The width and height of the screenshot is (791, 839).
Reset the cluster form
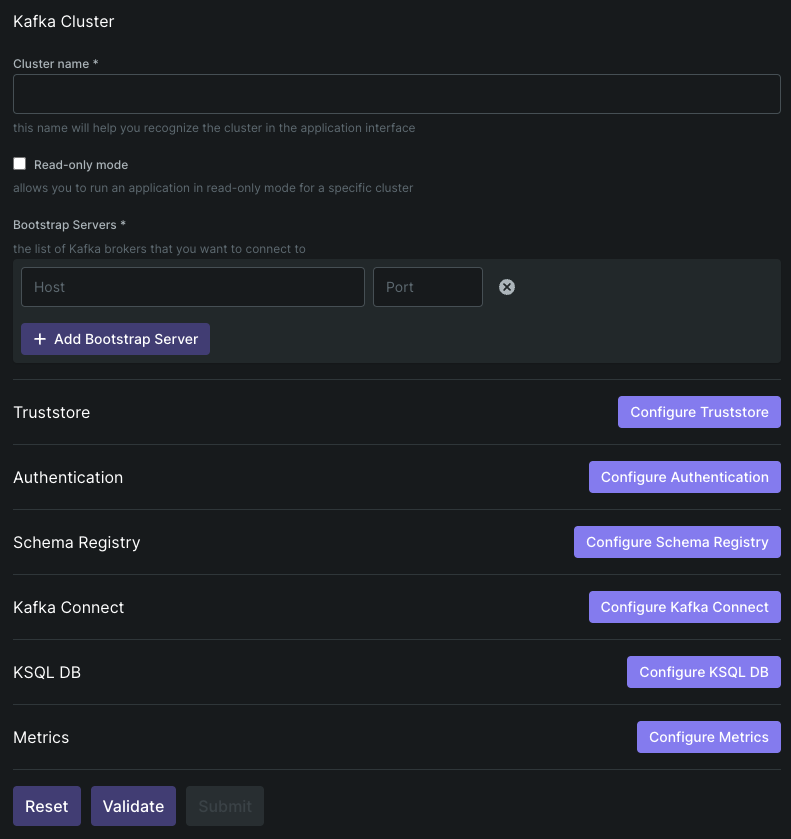tap(47, 806)
